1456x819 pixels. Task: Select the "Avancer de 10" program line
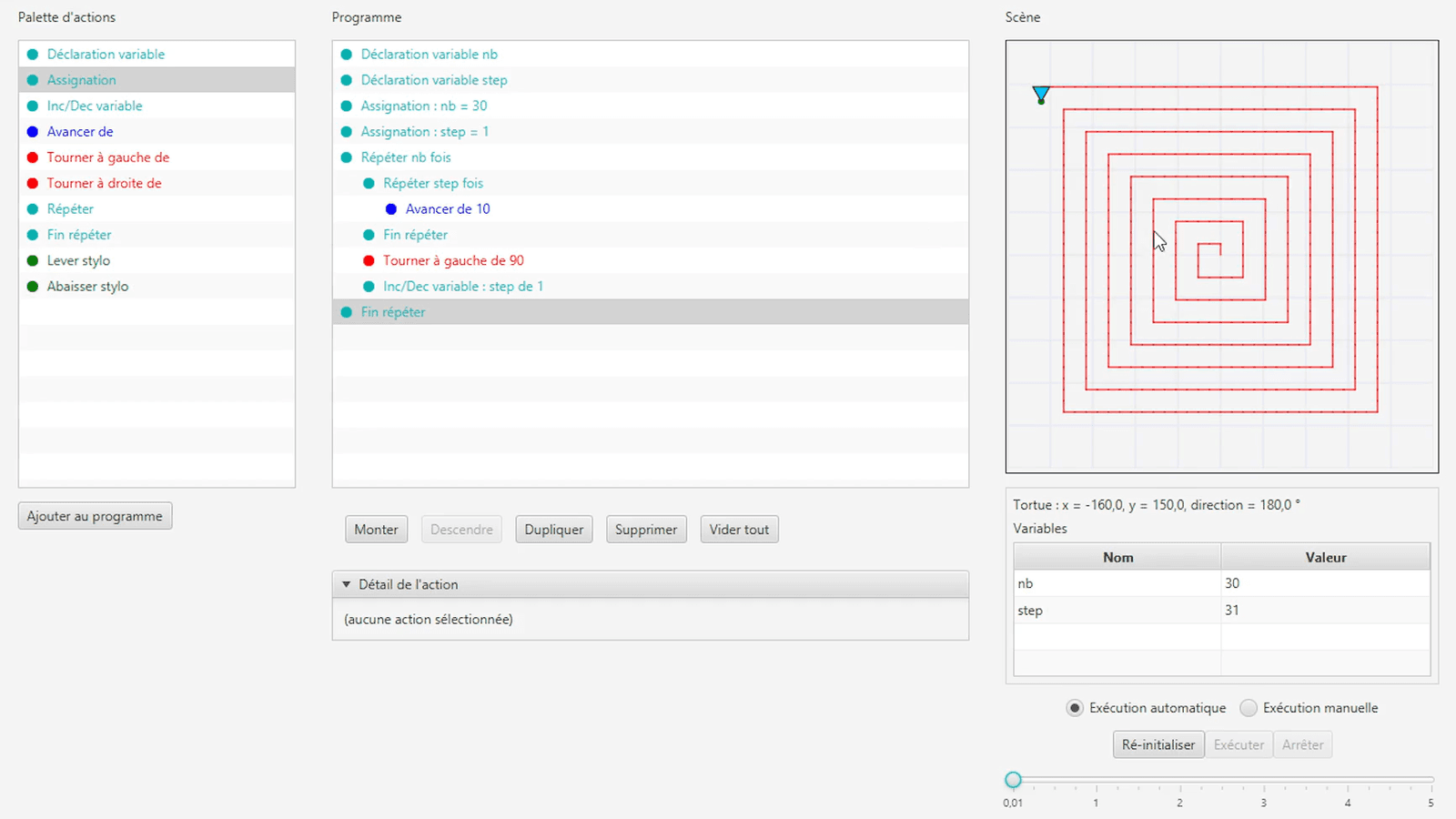[448, 208]
